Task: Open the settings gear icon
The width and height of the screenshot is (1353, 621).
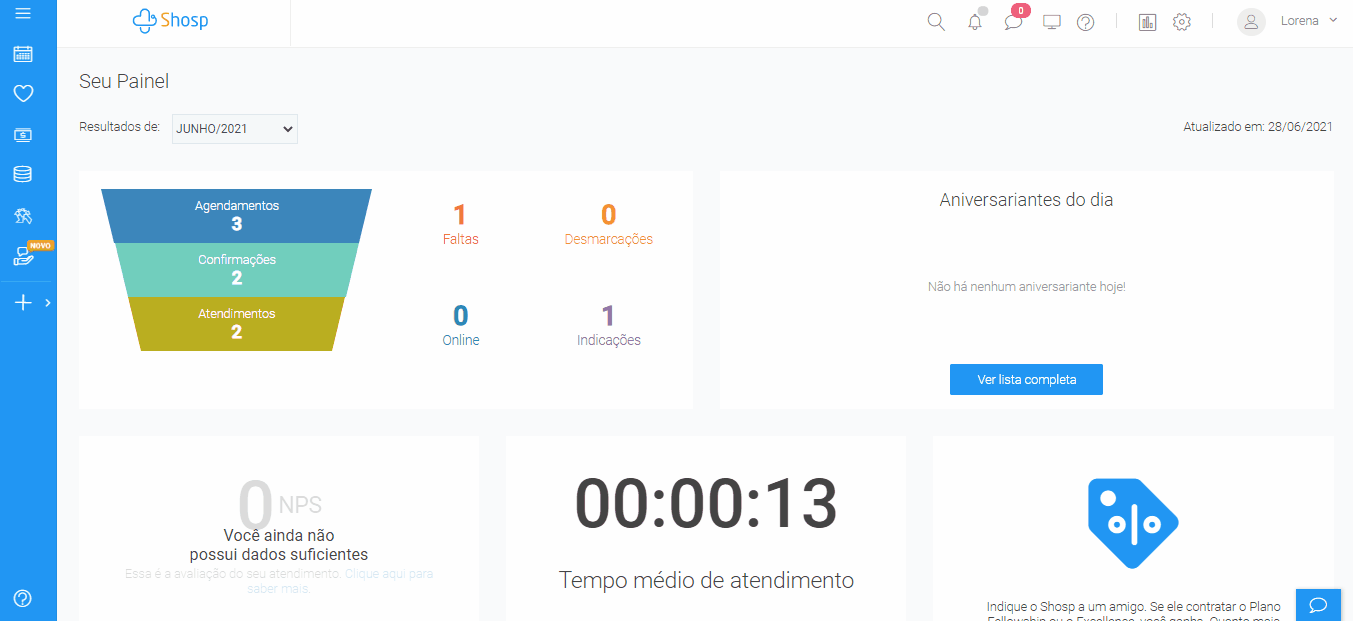Action: pyautogui.click(x=1181, y=20)
